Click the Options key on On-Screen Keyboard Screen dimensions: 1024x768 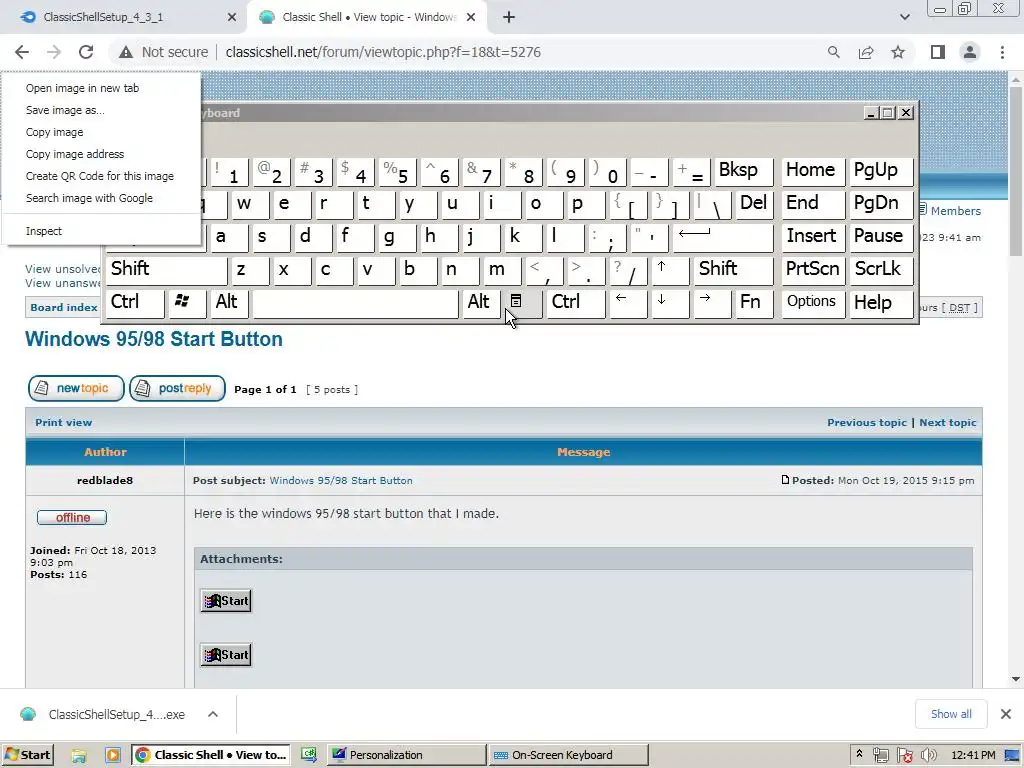point(812,303)
